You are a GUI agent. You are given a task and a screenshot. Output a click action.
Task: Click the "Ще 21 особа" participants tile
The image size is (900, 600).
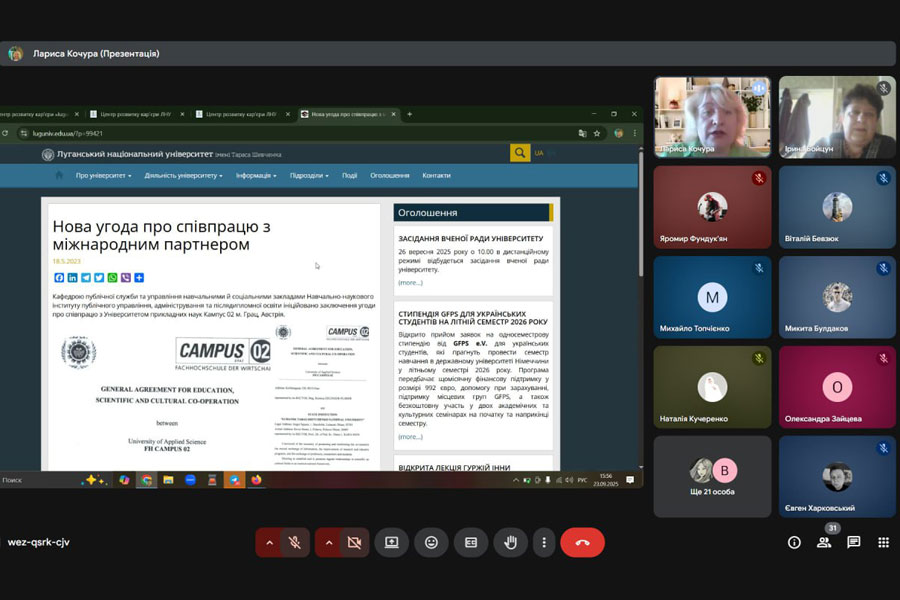coord(712,476)
